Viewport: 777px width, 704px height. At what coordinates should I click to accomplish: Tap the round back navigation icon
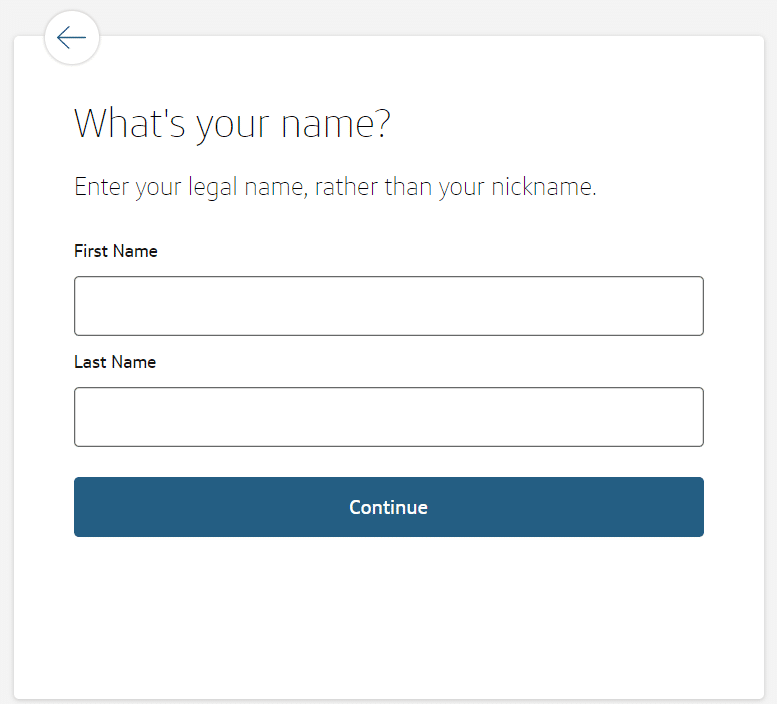pos(72,38)
